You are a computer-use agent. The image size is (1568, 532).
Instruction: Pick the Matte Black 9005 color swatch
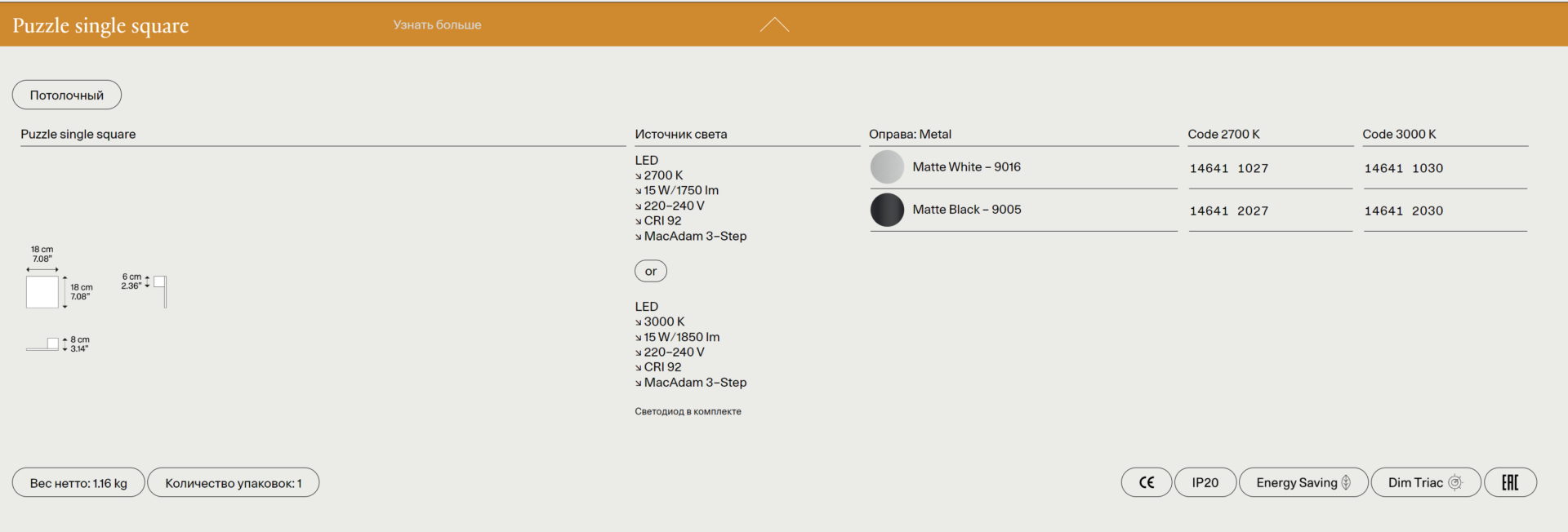click(x=887, y=210)
